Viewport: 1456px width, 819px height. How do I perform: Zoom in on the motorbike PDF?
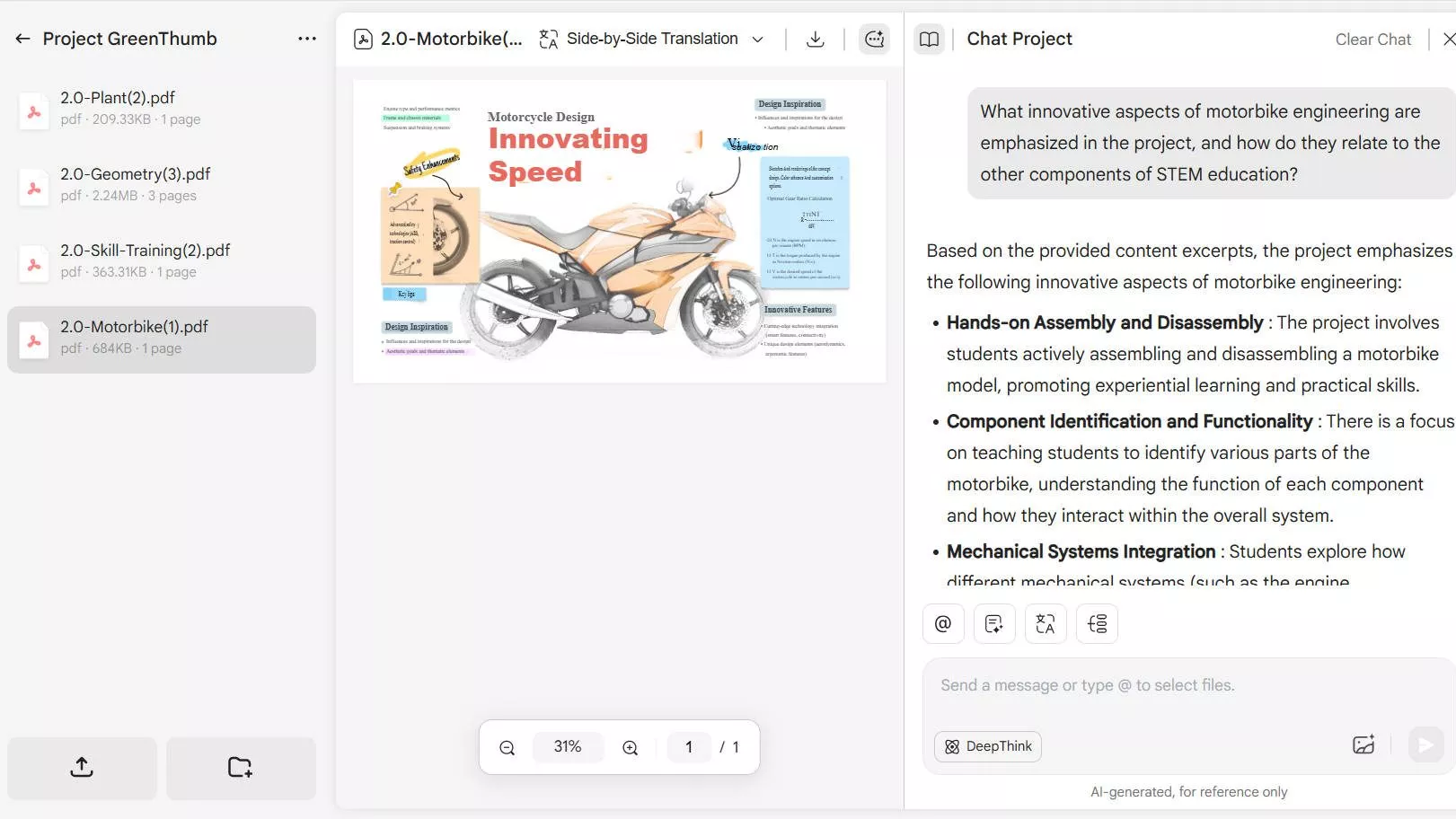630,746
